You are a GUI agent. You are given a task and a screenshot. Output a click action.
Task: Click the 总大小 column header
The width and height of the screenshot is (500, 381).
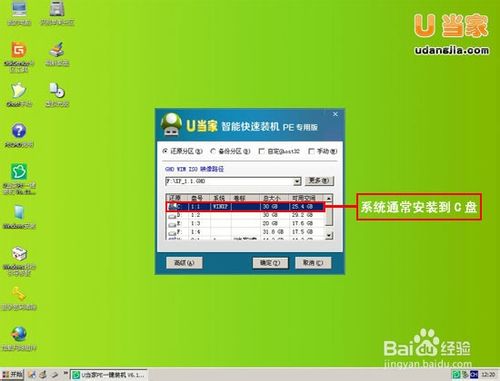coord(274,198)
